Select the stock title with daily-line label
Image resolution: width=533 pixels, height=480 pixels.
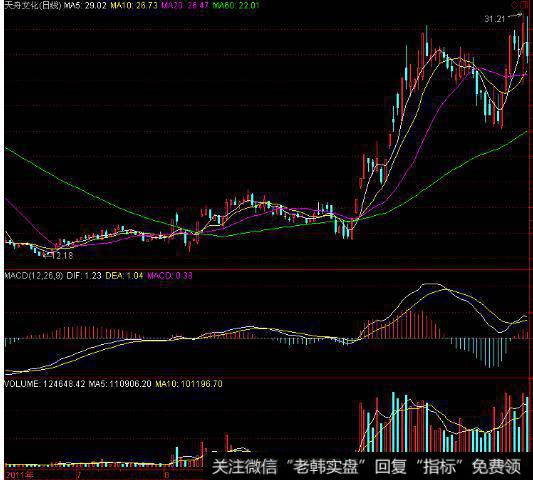click(33, 5)
